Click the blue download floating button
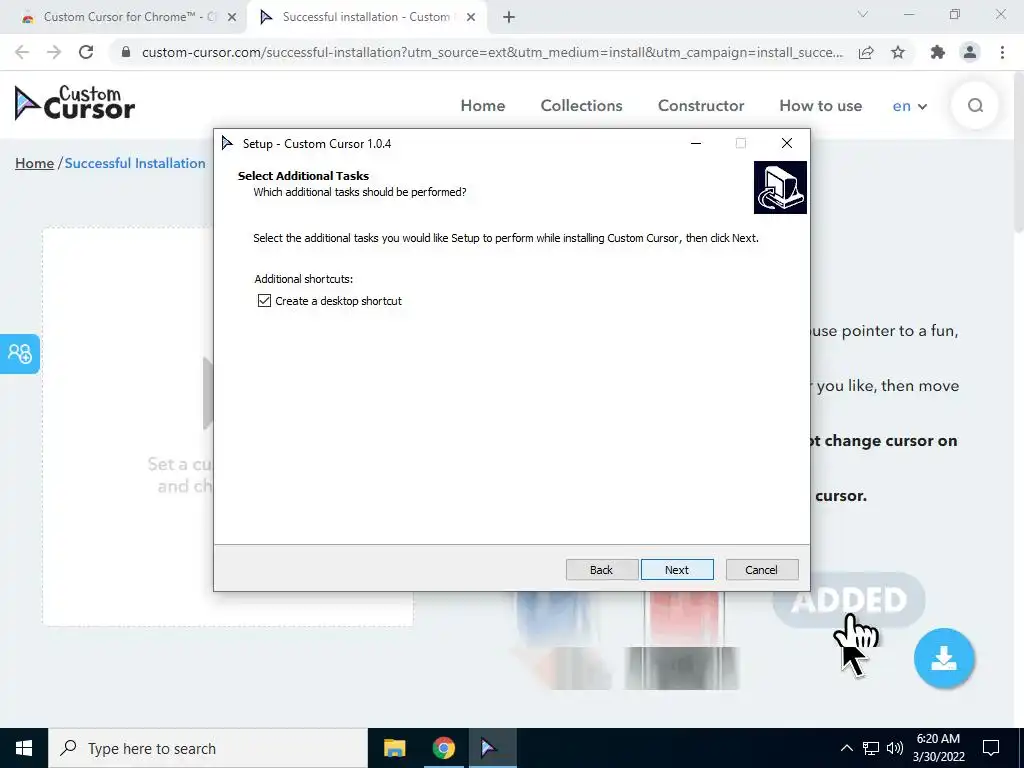 tap(944, 658)
